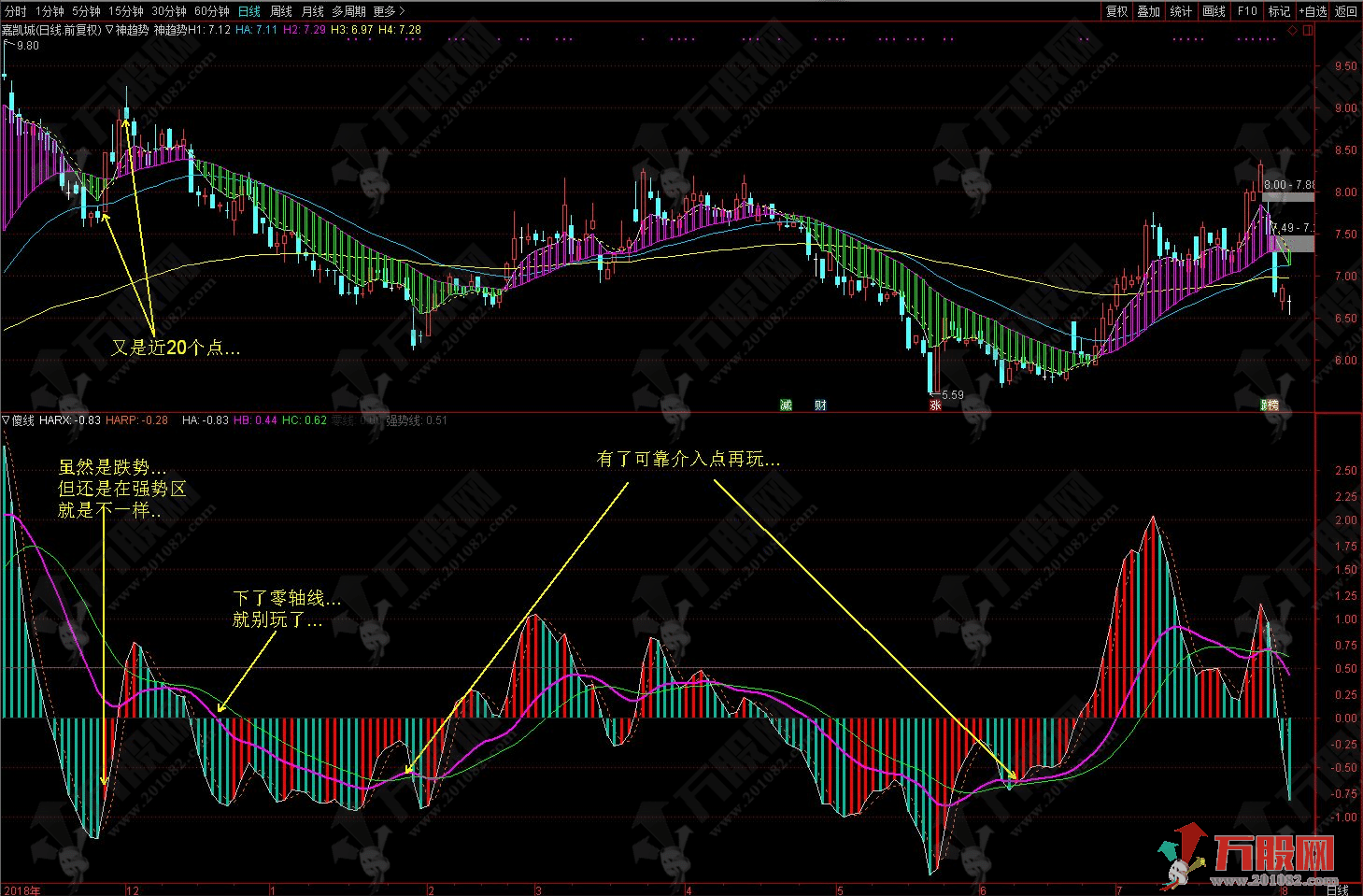Select the 60分钟 period tab
Image resolution: width=1363 pixels, height=896 pixels.
tap(212, 11)
